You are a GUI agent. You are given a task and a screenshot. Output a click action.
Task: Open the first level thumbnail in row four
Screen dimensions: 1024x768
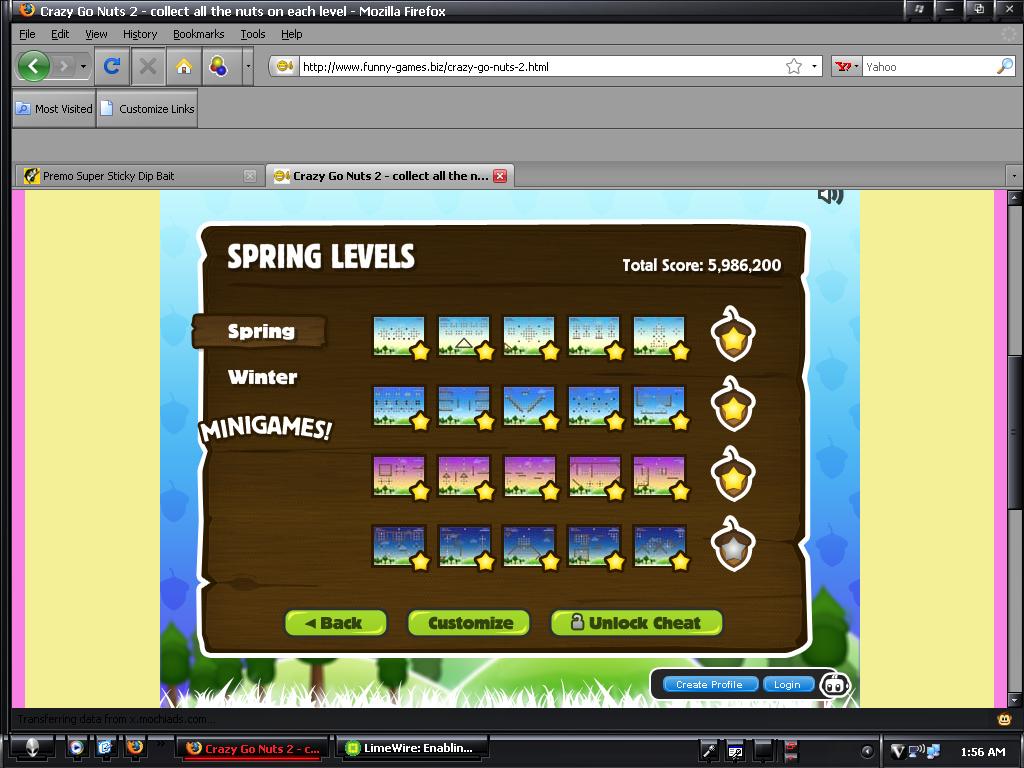click(399, 547)
